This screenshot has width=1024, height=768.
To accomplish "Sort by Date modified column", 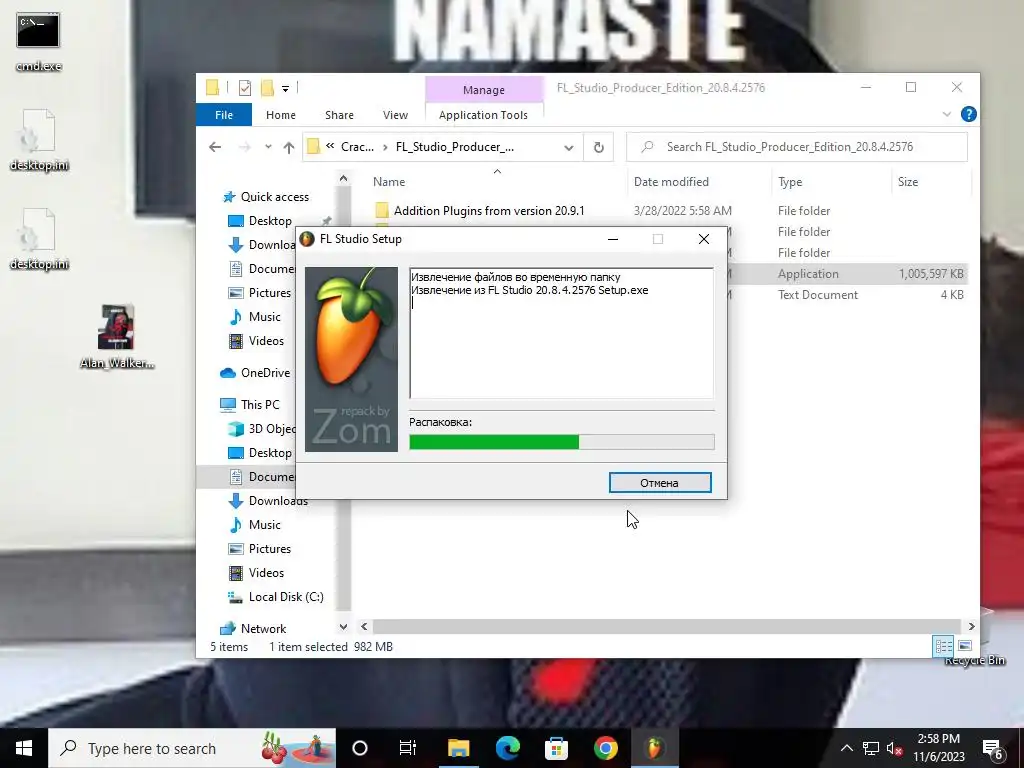I will [x=671, y=182].
